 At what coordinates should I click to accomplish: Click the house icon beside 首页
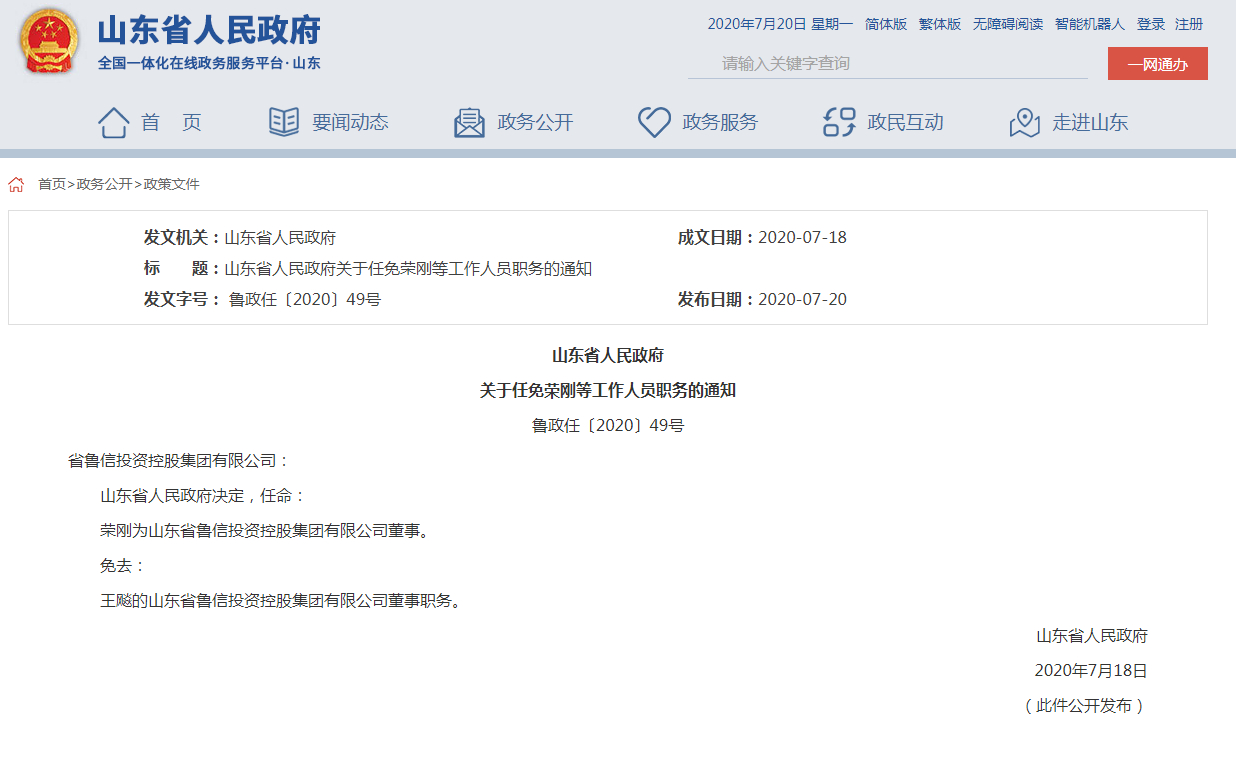(x=113, y=123)
